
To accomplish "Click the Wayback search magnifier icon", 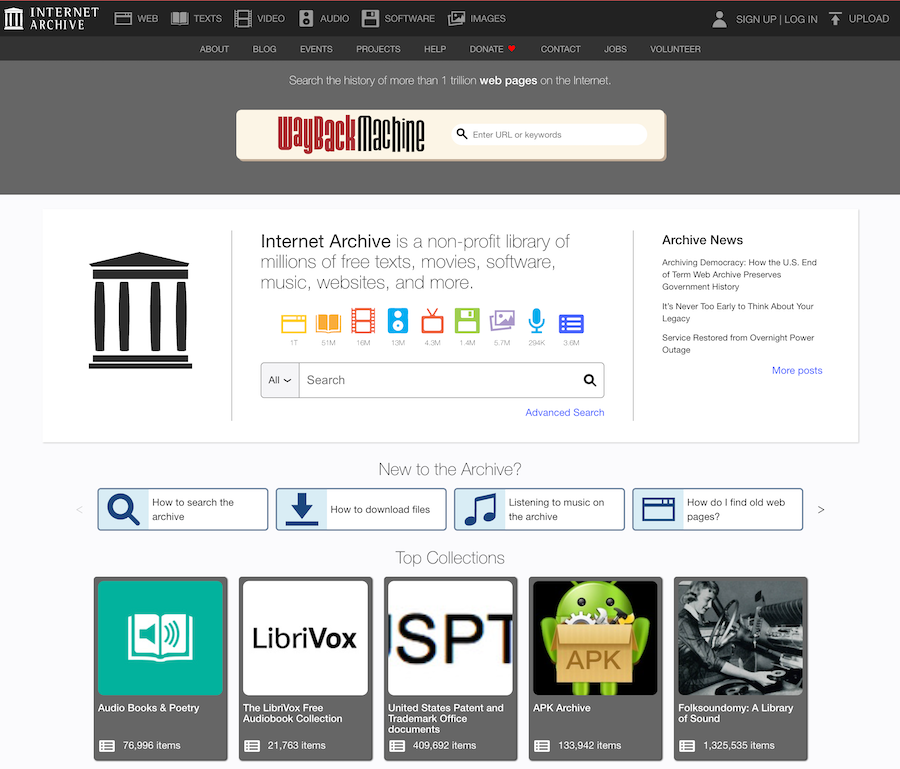I will (461, 134).
